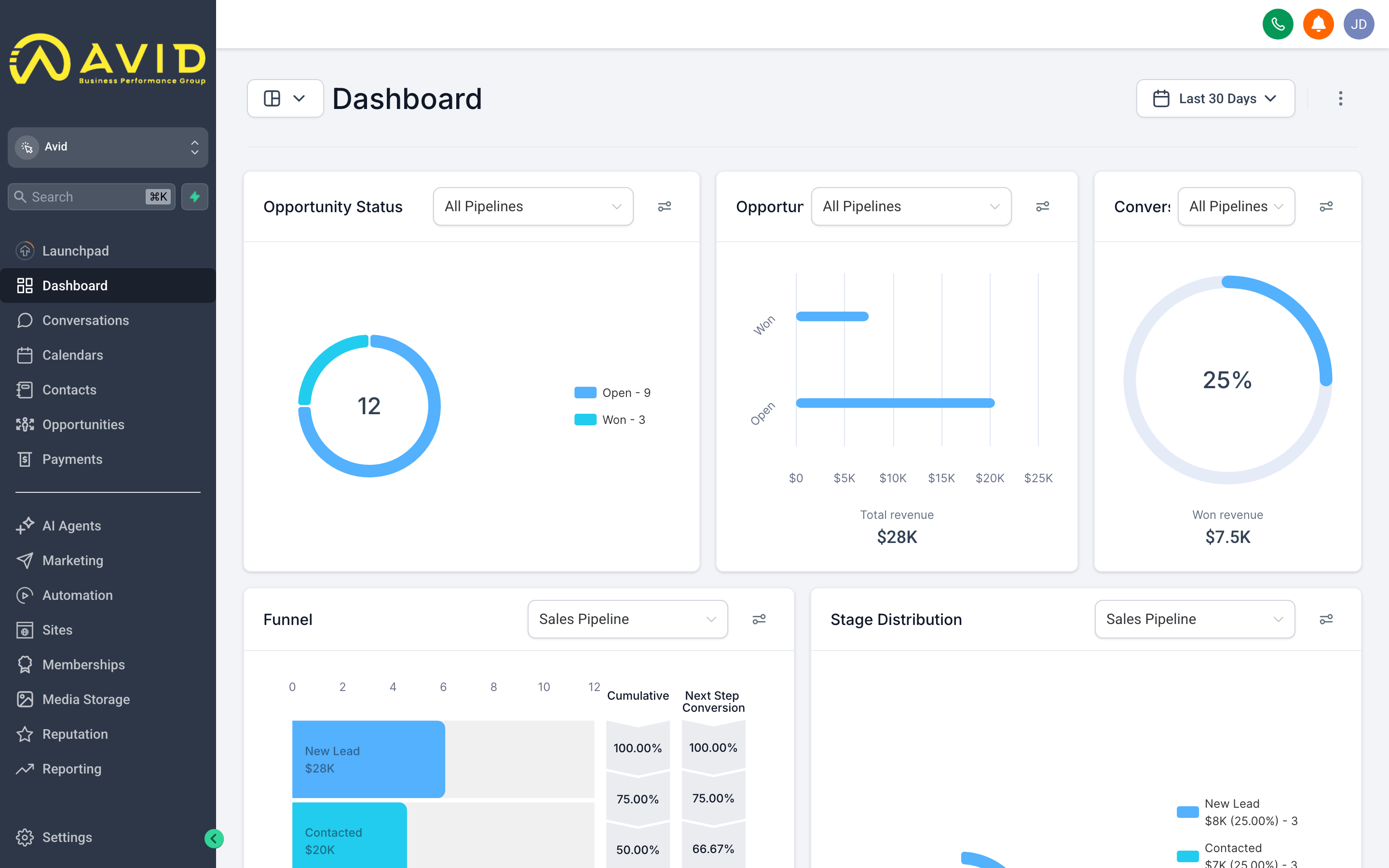This screenshot has height=868, width=1389.
Task: Click the Contacted $20K funnel bar
Action: pyautogui.click(x=350, y=835)
